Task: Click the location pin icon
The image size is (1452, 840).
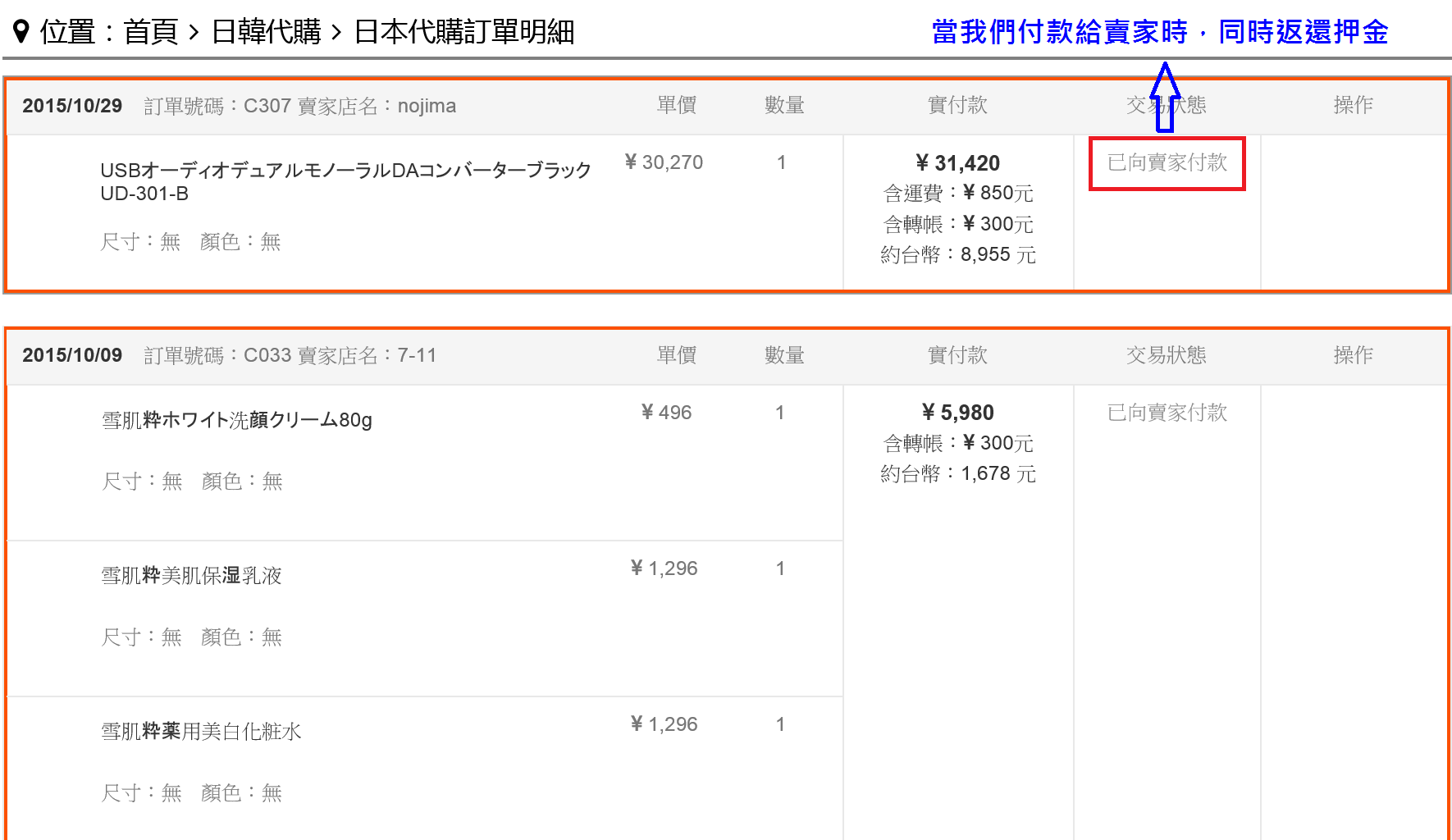Action: tap(22, 32)
